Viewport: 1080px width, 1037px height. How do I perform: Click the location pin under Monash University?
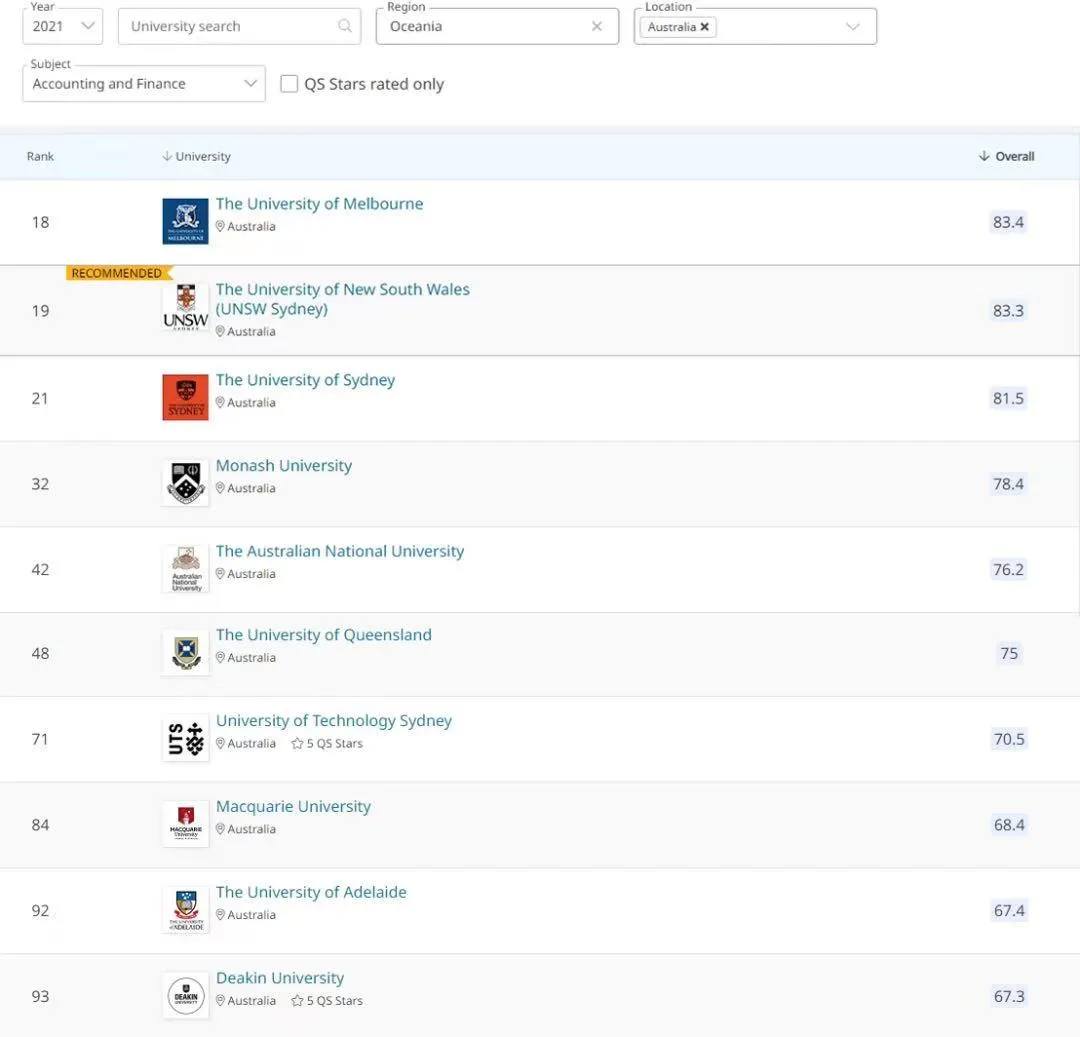click(x=220, y=488)
